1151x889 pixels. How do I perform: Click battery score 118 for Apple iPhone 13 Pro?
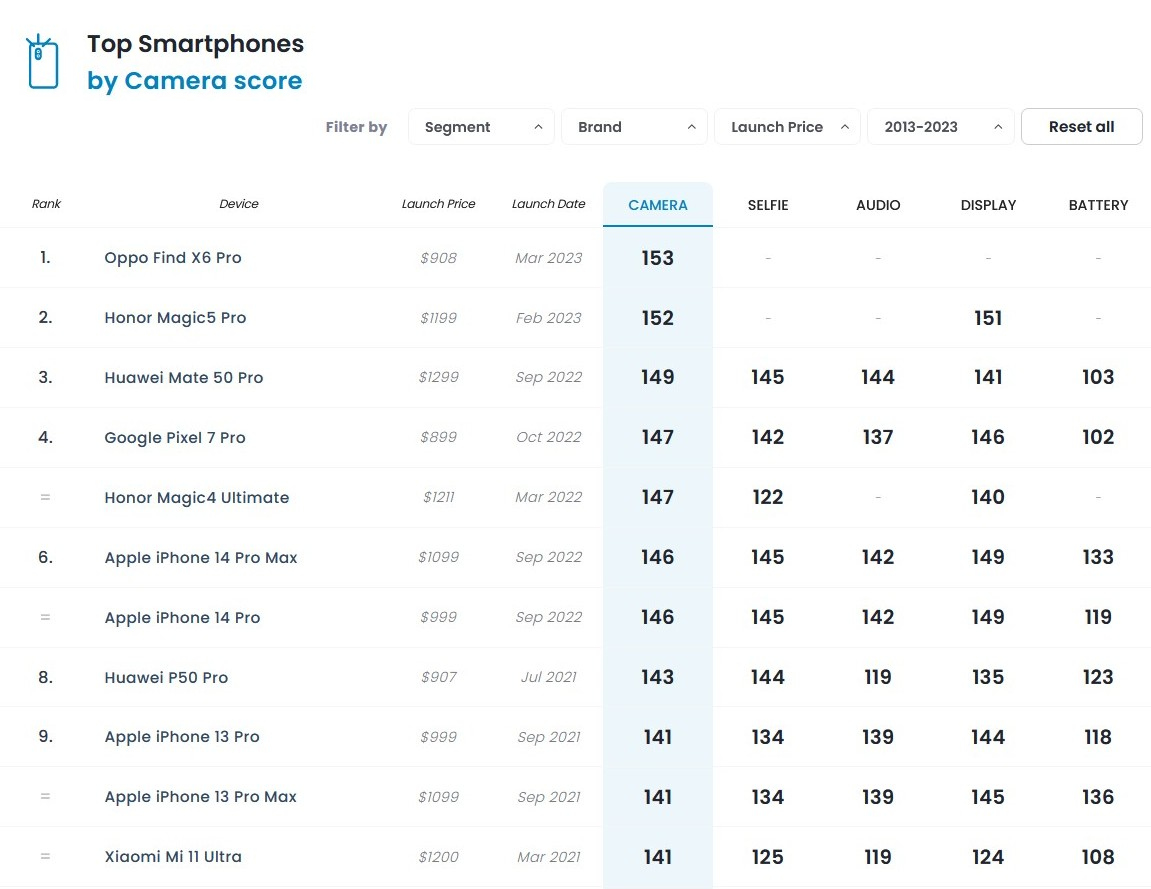[1098, 737]
